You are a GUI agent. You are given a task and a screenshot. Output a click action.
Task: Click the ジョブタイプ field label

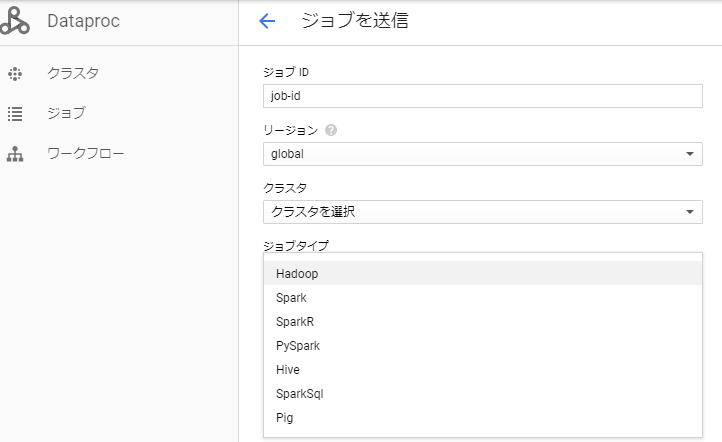click(x=296, y=245)
